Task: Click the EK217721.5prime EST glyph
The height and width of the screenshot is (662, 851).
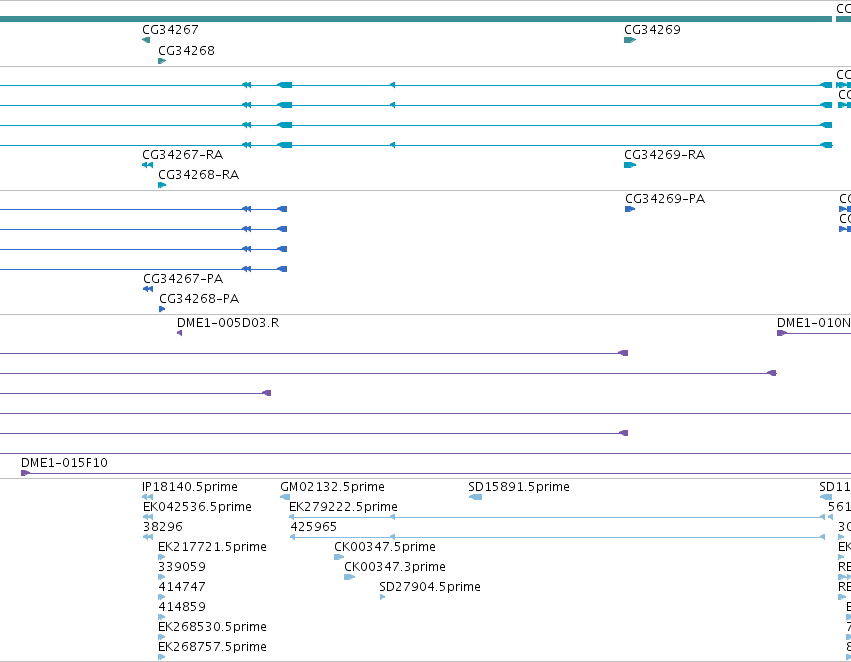Action: pyautogui.click(x=161, y=557)
